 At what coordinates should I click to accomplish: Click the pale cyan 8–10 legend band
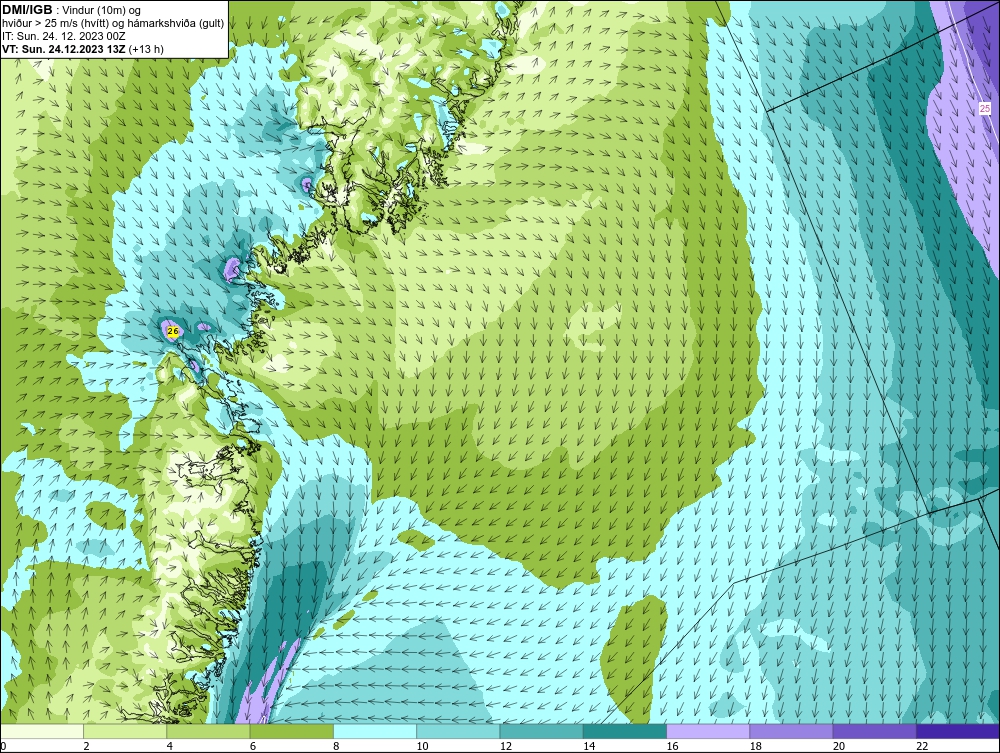(x=375, y=731)
